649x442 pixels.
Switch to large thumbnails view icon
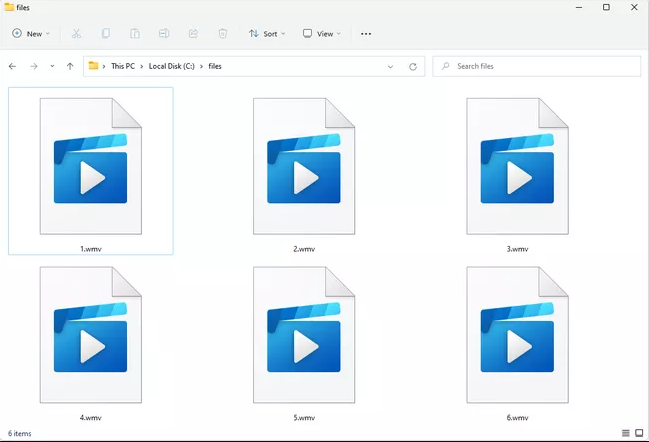[639, 433]
